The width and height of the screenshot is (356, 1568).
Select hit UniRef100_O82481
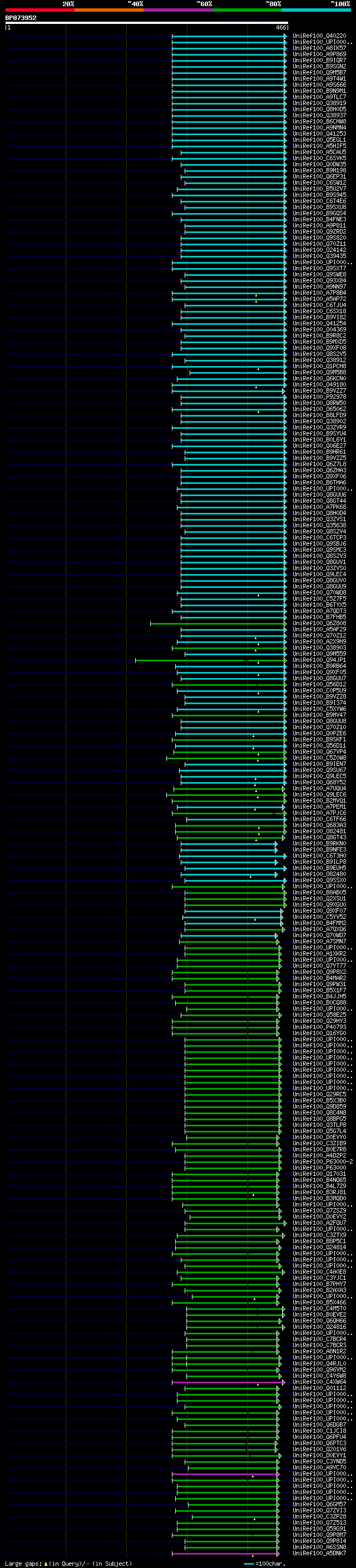319,832
